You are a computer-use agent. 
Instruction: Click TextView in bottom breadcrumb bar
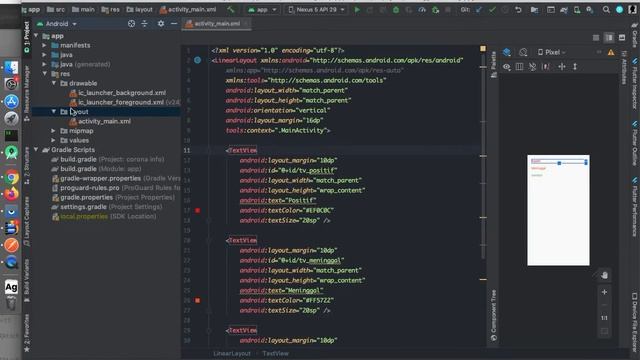click(x=276, y=353)
